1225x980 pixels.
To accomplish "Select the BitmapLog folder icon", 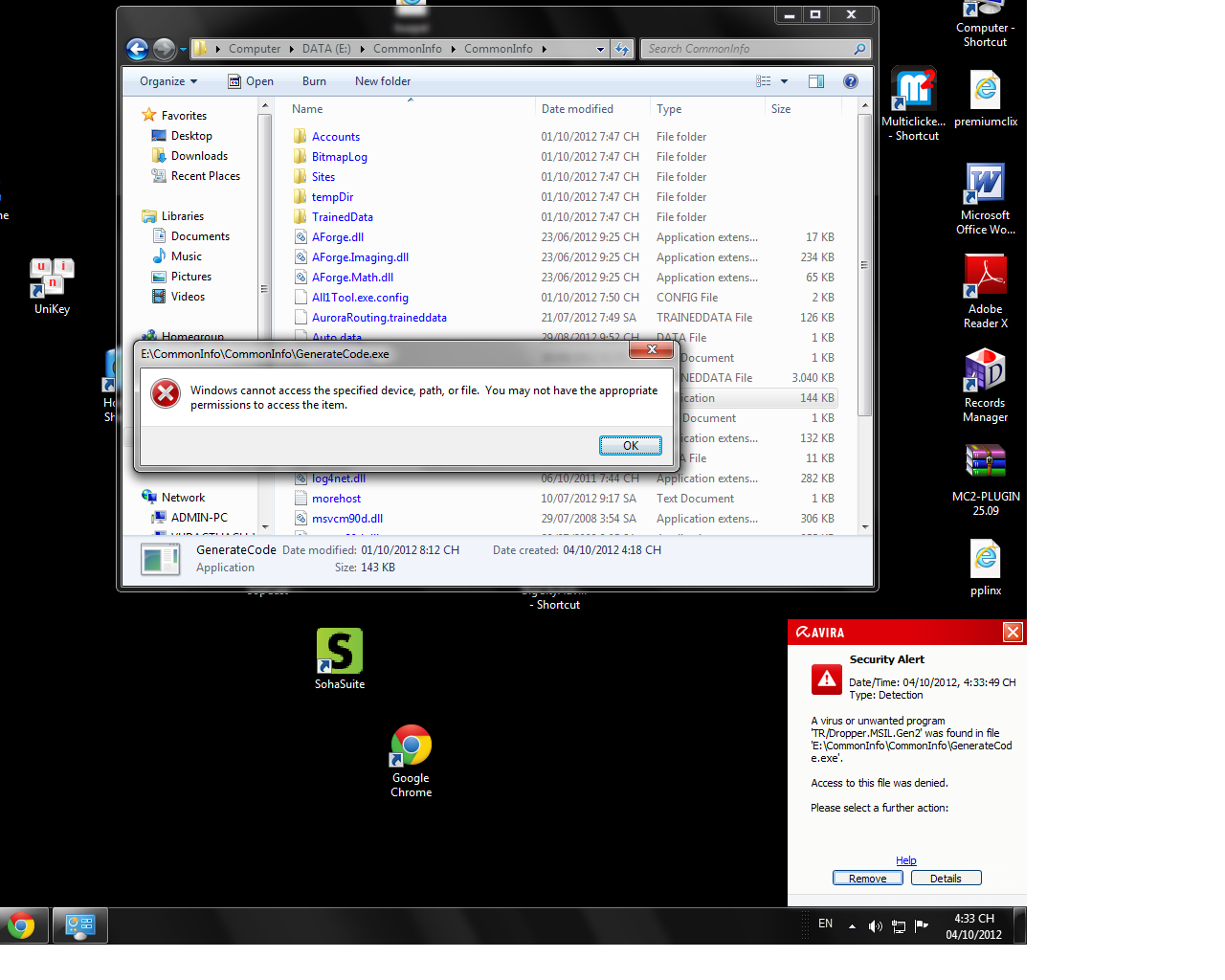I will pyautogui.click(x=301, y=157).
